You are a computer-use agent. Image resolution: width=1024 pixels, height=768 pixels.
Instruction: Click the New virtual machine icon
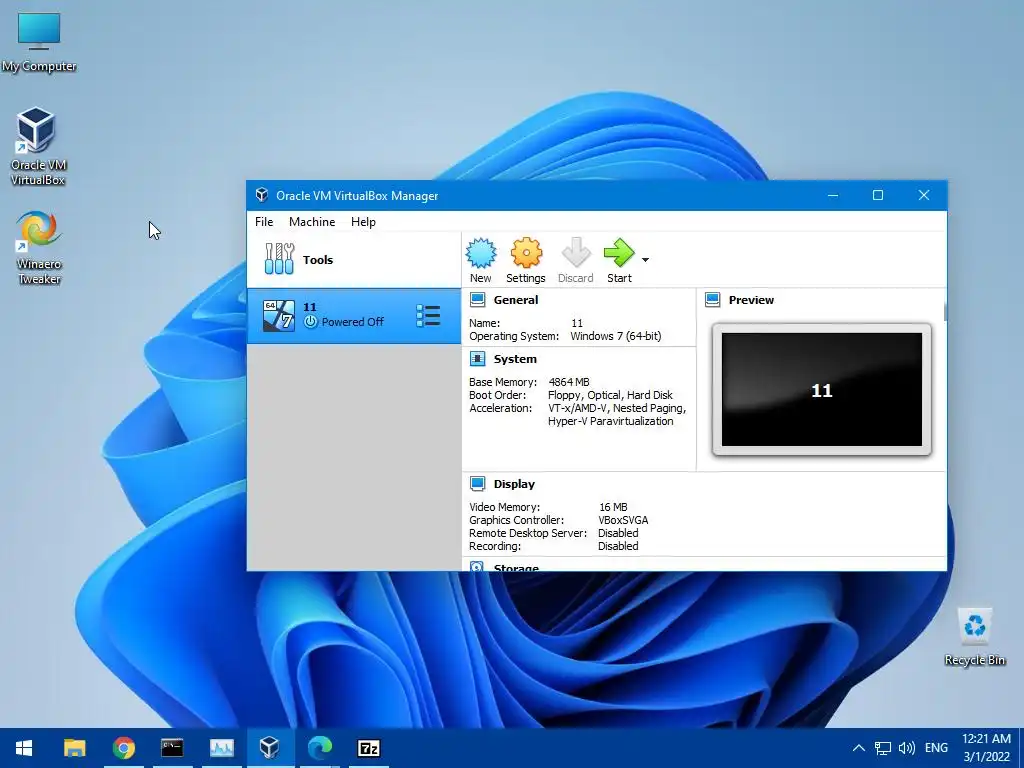pyautogui.click(x=481, y=253)
